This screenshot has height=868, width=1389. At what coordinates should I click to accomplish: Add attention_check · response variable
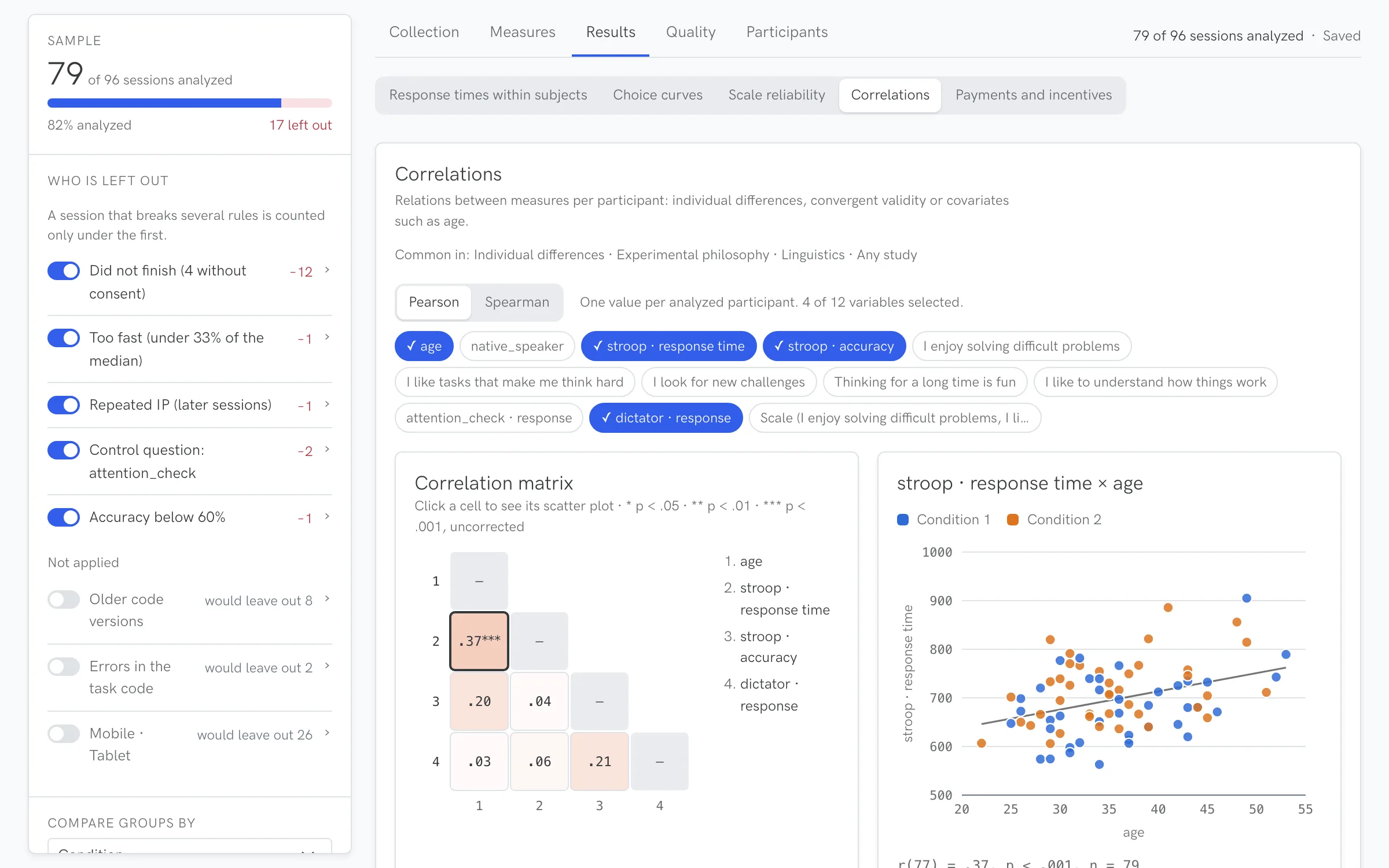tap(489, 418)
